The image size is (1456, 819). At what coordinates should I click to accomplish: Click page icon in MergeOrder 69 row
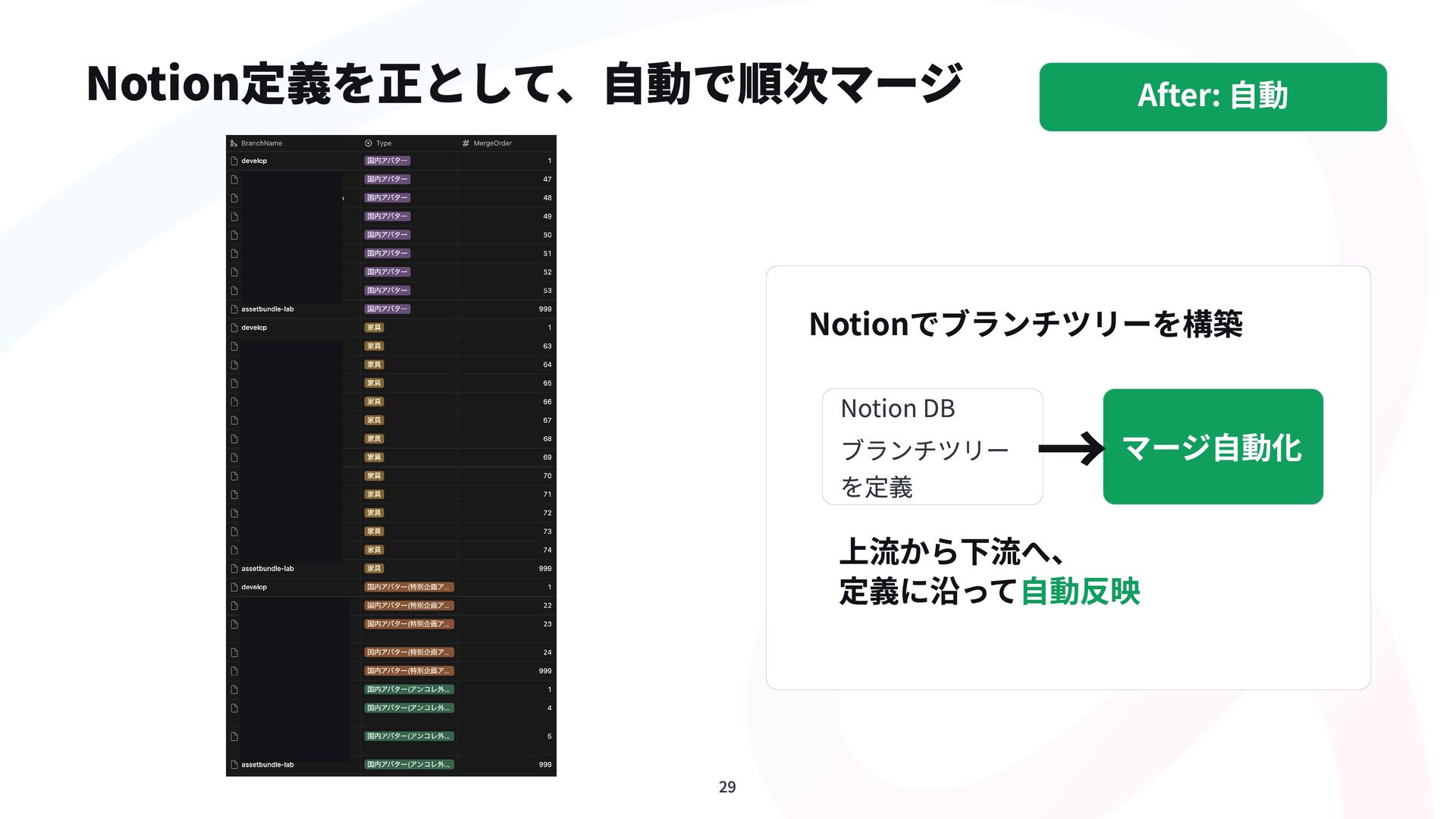tap(234, 457)
